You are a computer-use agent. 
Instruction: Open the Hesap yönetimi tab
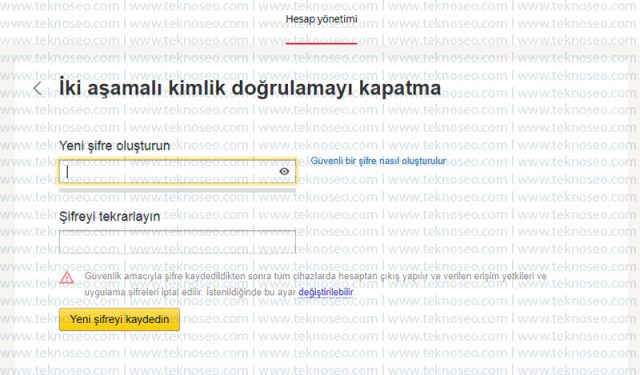coord(321,19)
